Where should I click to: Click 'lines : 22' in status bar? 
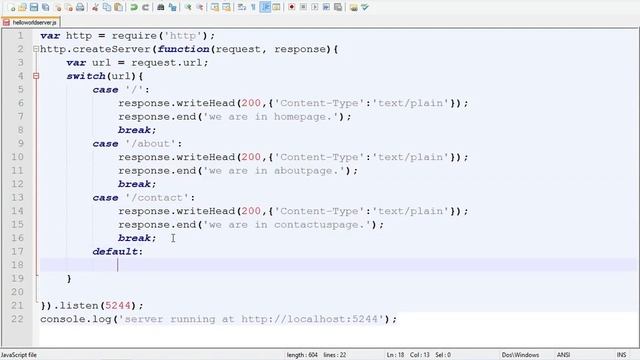[x=335, y=355]
